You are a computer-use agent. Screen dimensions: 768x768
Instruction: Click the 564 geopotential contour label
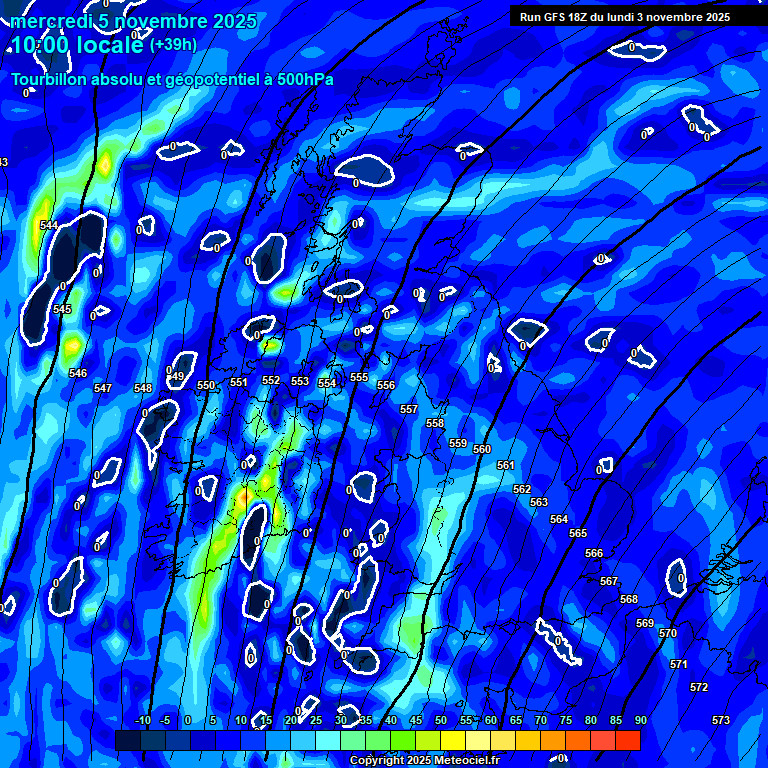pos(559,520)
